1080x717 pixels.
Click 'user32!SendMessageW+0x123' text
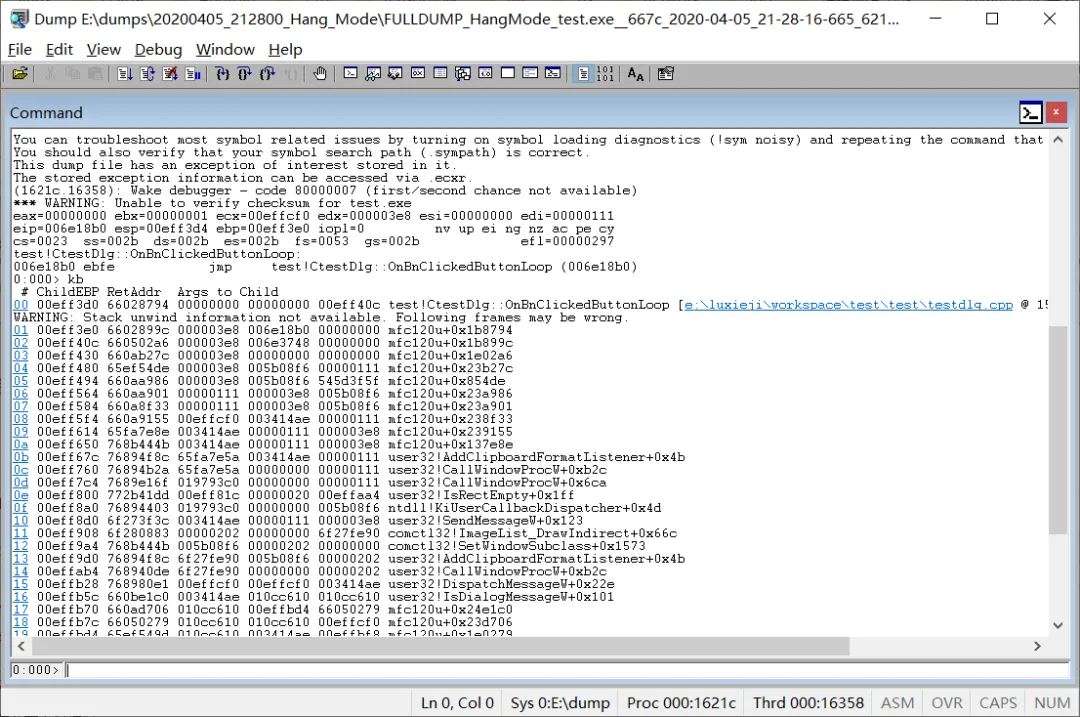pyautogui.click(x=485, y=521)
